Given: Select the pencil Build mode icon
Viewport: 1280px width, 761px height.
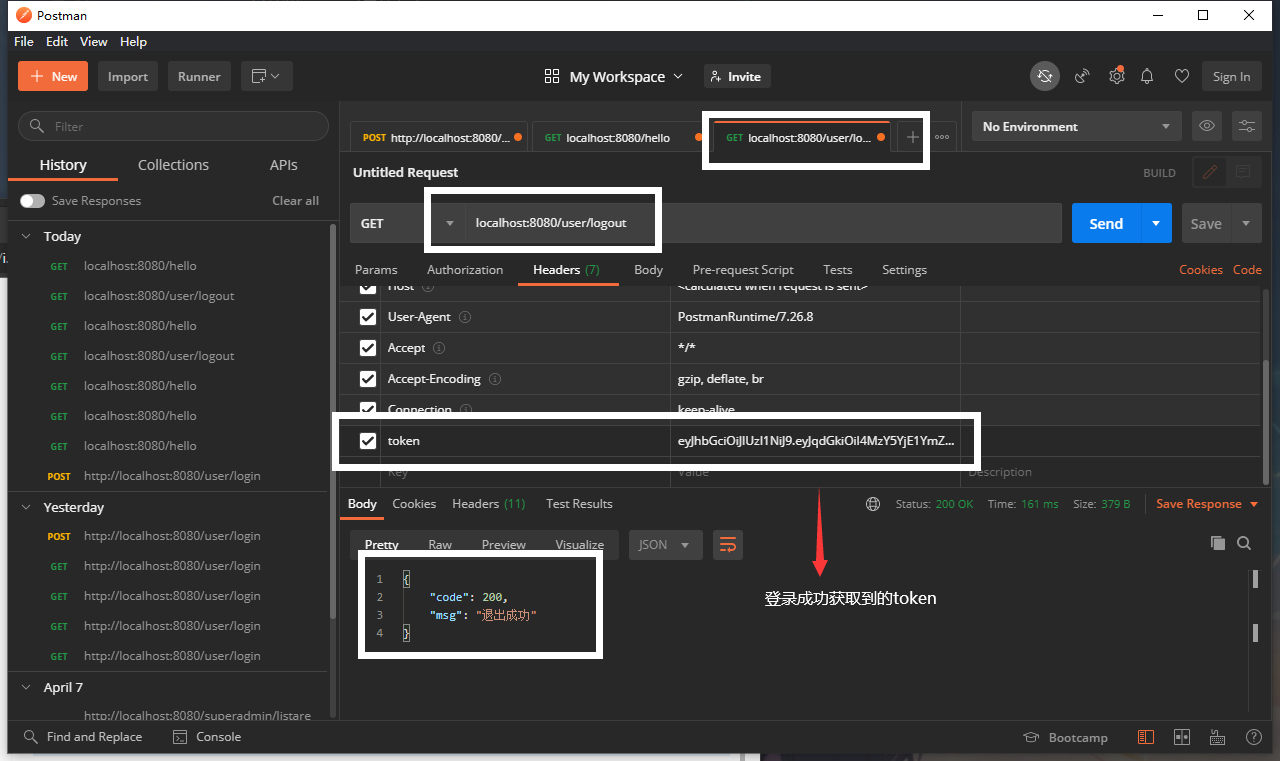Looking at the screenshot, I should pos(1210,172).
